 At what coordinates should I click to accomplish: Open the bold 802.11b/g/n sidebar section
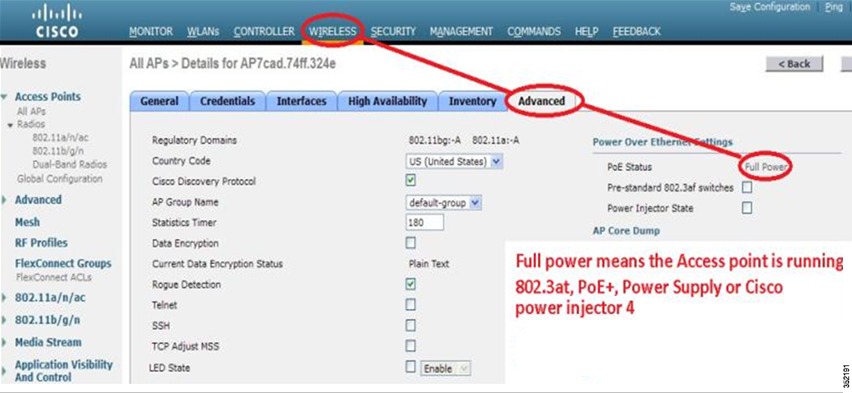[48, 320]
